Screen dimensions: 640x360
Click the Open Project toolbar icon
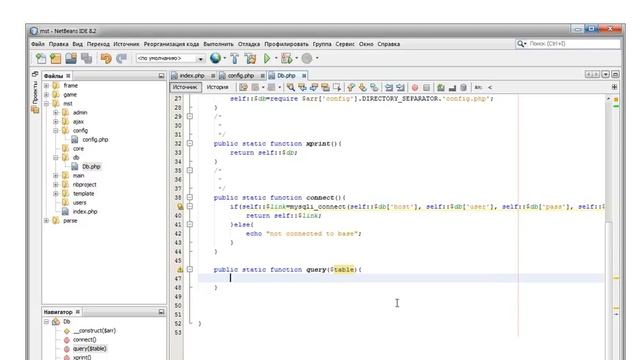pyautogui.click(x=71, y=59)
